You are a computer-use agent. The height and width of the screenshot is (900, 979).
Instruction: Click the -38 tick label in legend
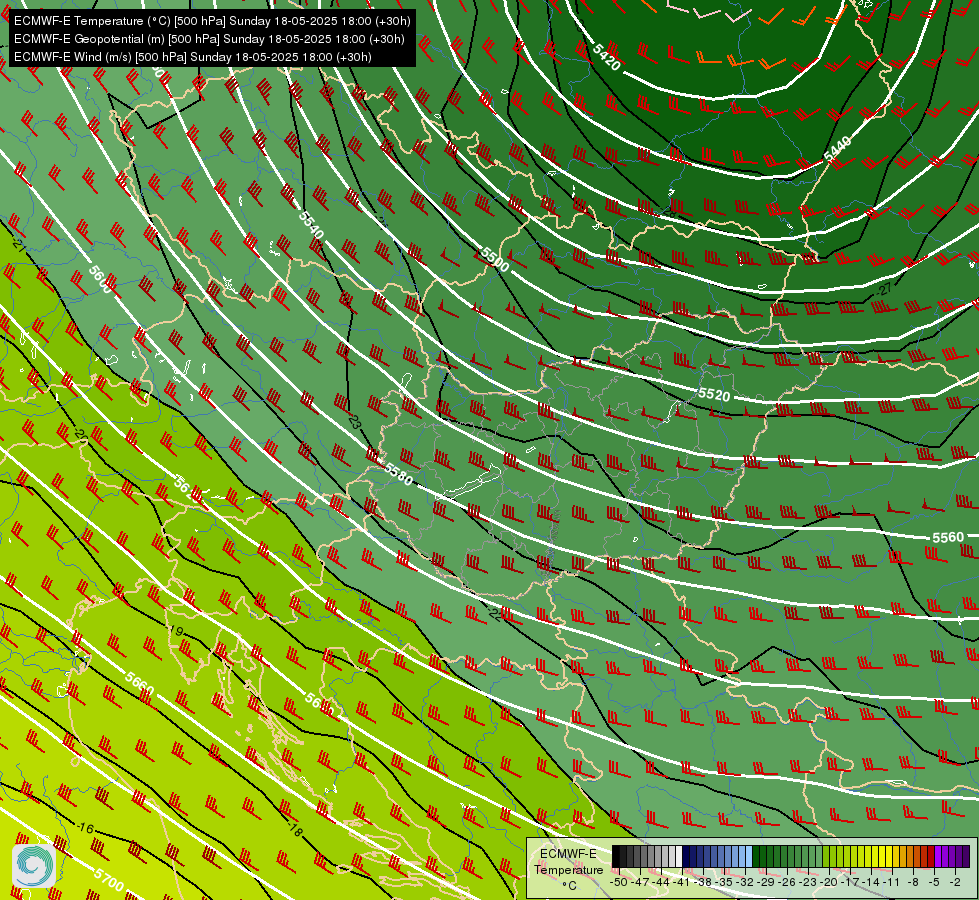(x=703, y=882)
